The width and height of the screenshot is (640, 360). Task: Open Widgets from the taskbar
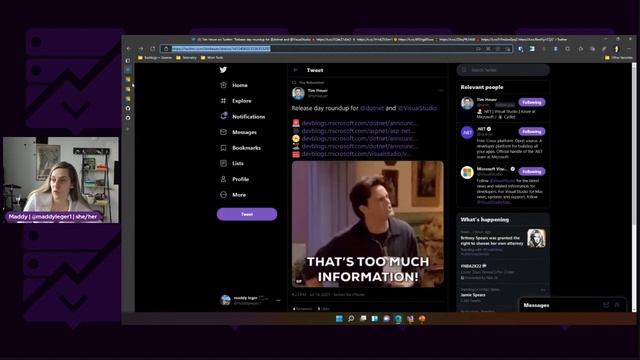tap(374, 319)
